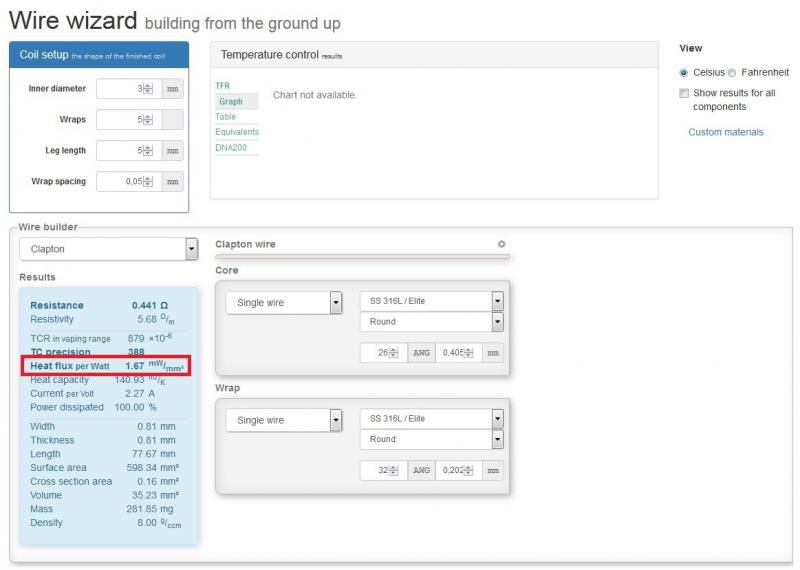This screenshot has height=570, width=800.
Task: Click the TCR in vaping range result
Action: [x=101, y=338]
